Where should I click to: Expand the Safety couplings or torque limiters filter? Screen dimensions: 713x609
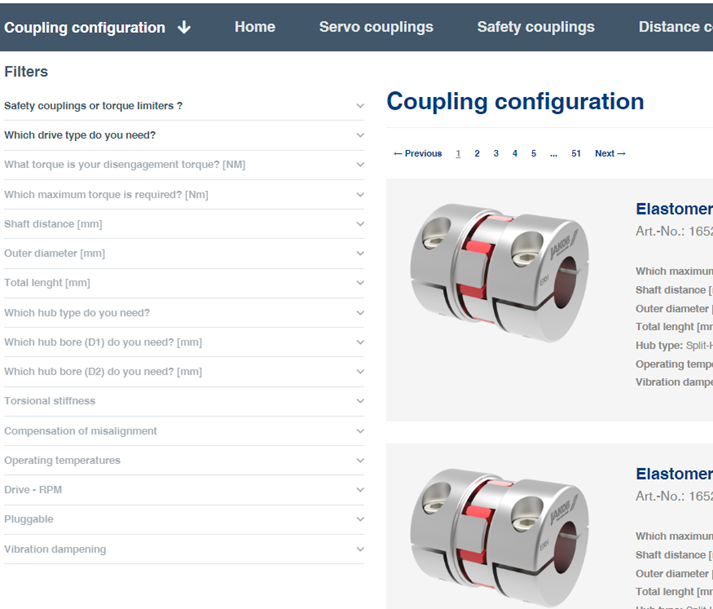(360, 106)
